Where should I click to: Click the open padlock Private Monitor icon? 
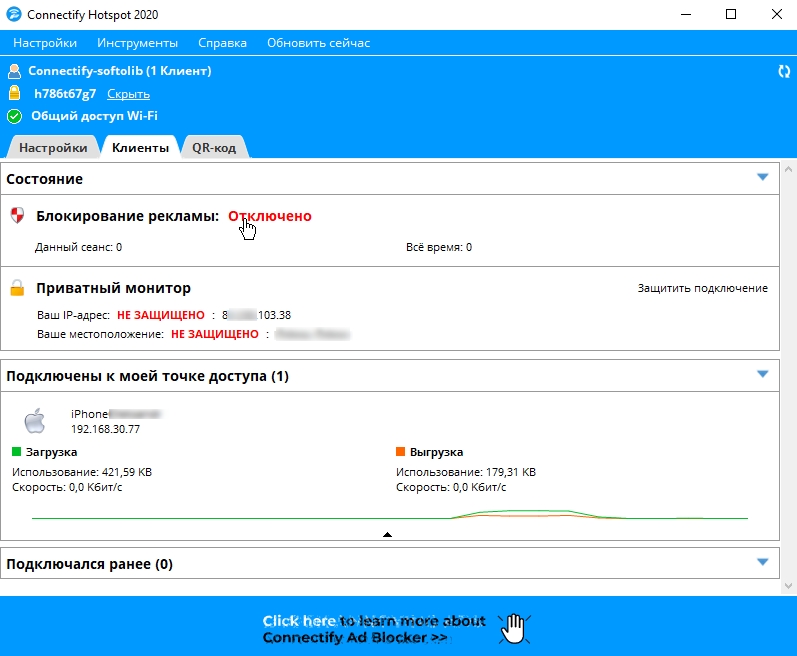pos(17,288)
